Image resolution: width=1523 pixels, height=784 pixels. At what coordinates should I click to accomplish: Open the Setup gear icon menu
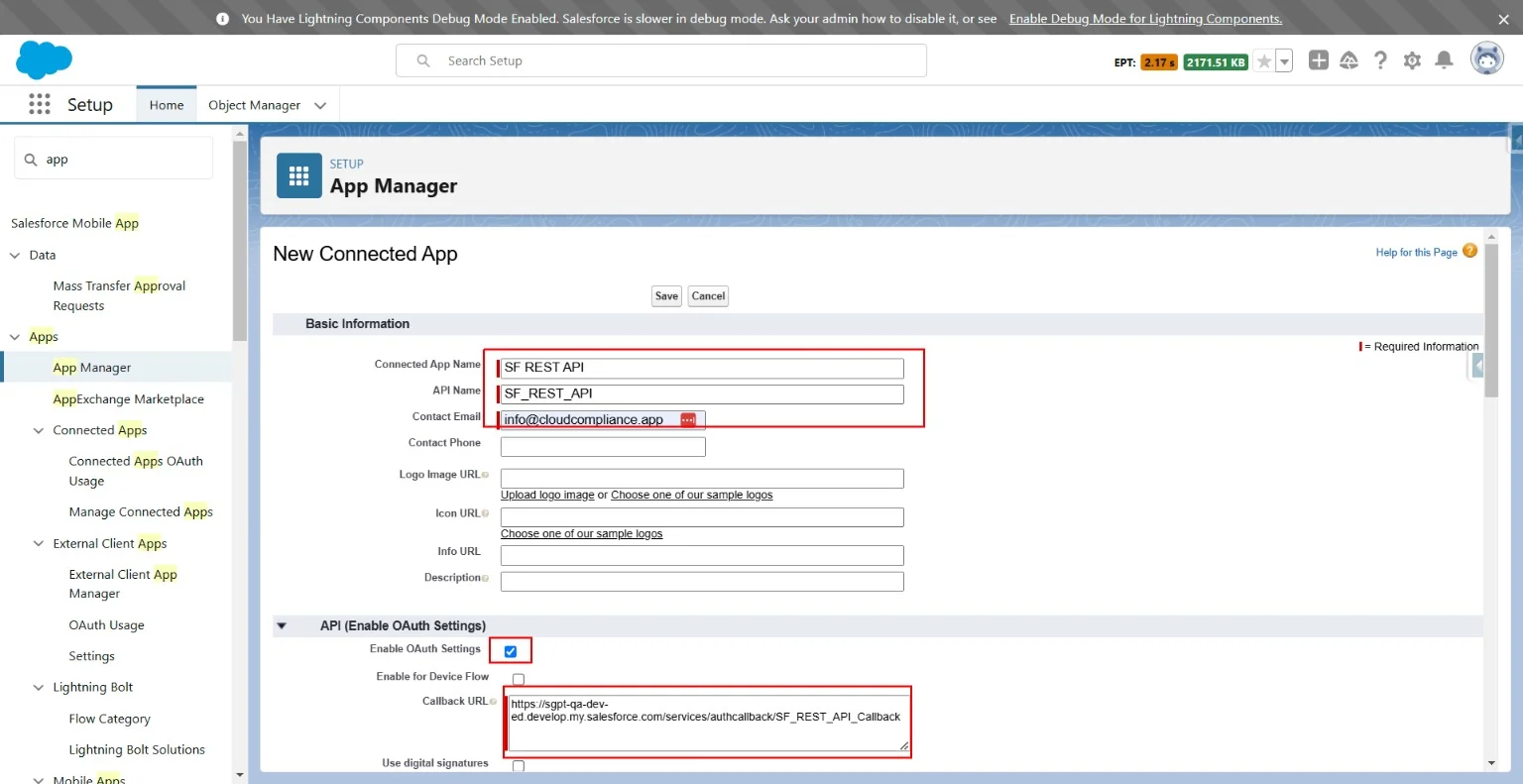(1412, 60)
